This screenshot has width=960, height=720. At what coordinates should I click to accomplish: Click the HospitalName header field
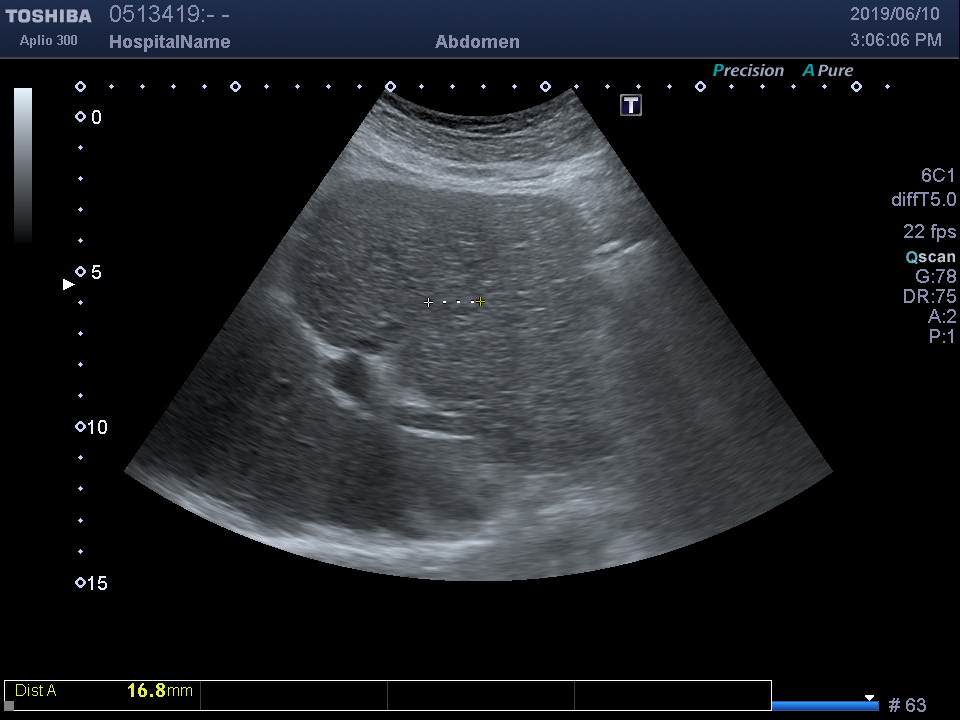tap(169, 42)
